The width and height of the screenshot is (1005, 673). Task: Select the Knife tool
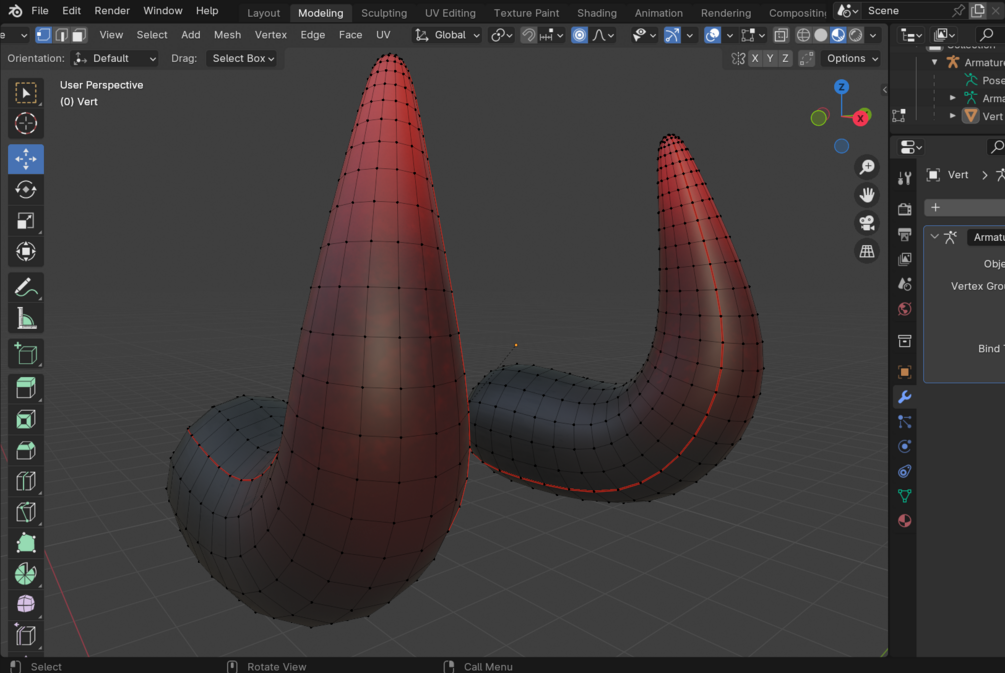point(26,512)
